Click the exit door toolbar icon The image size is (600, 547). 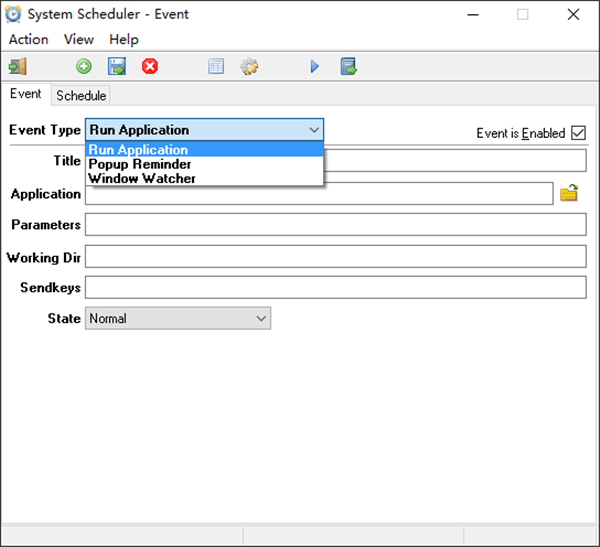18,67
